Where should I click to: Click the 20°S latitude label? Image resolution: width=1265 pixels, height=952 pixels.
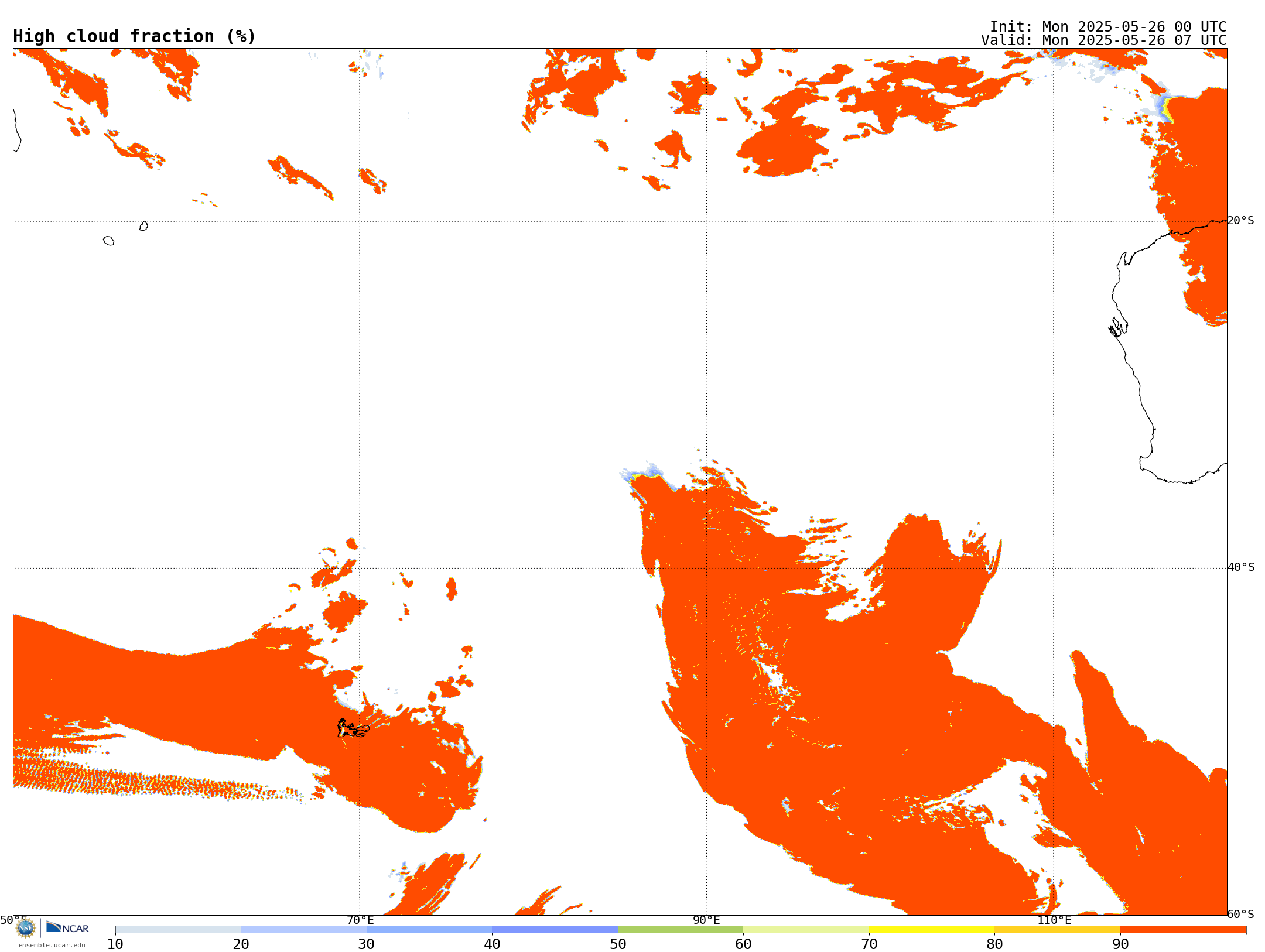pyautogui.click(x=1241, y=221)
